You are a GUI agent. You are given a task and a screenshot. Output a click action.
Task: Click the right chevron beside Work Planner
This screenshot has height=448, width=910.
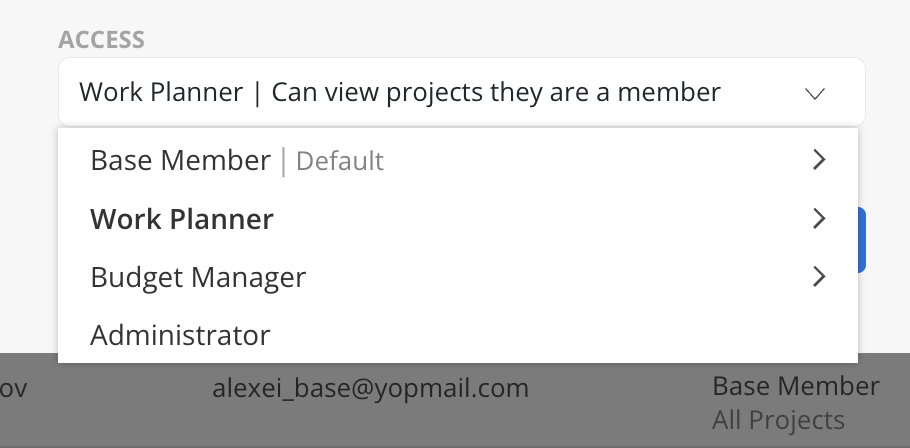click(819, 218)
